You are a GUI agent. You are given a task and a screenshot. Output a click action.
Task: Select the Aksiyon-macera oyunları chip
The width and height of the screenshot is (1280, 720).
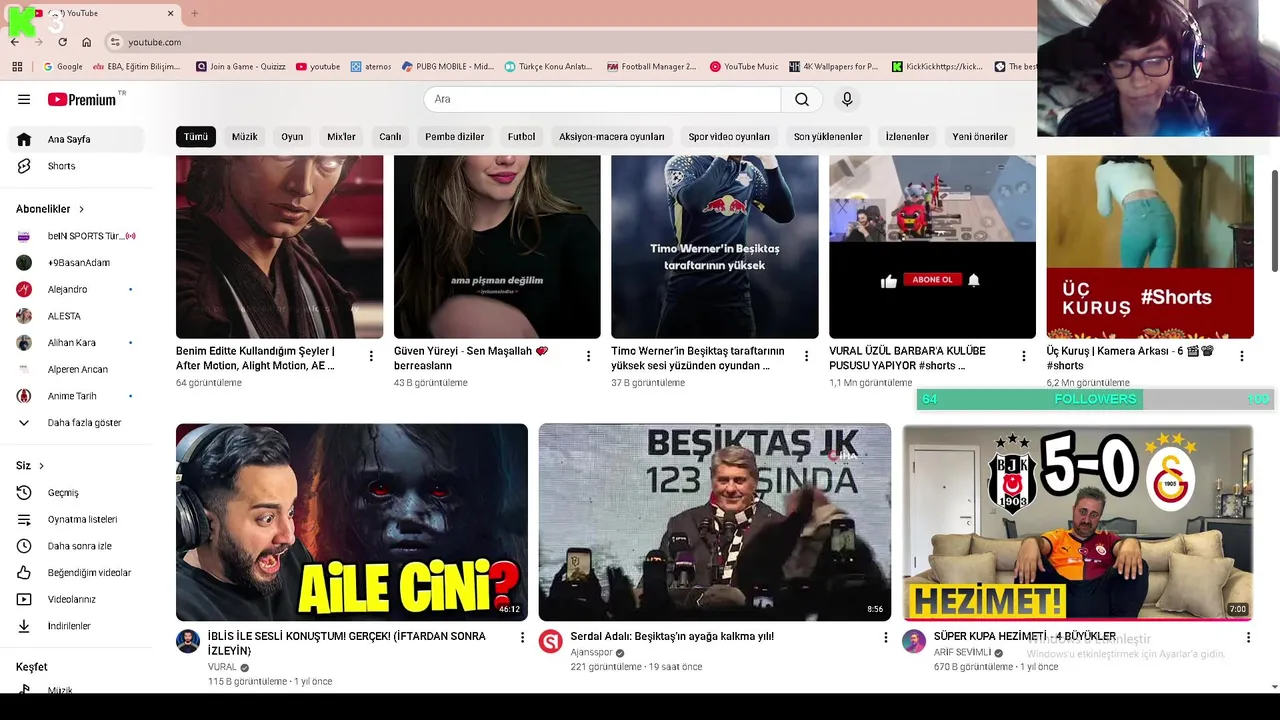pos(611,137)
